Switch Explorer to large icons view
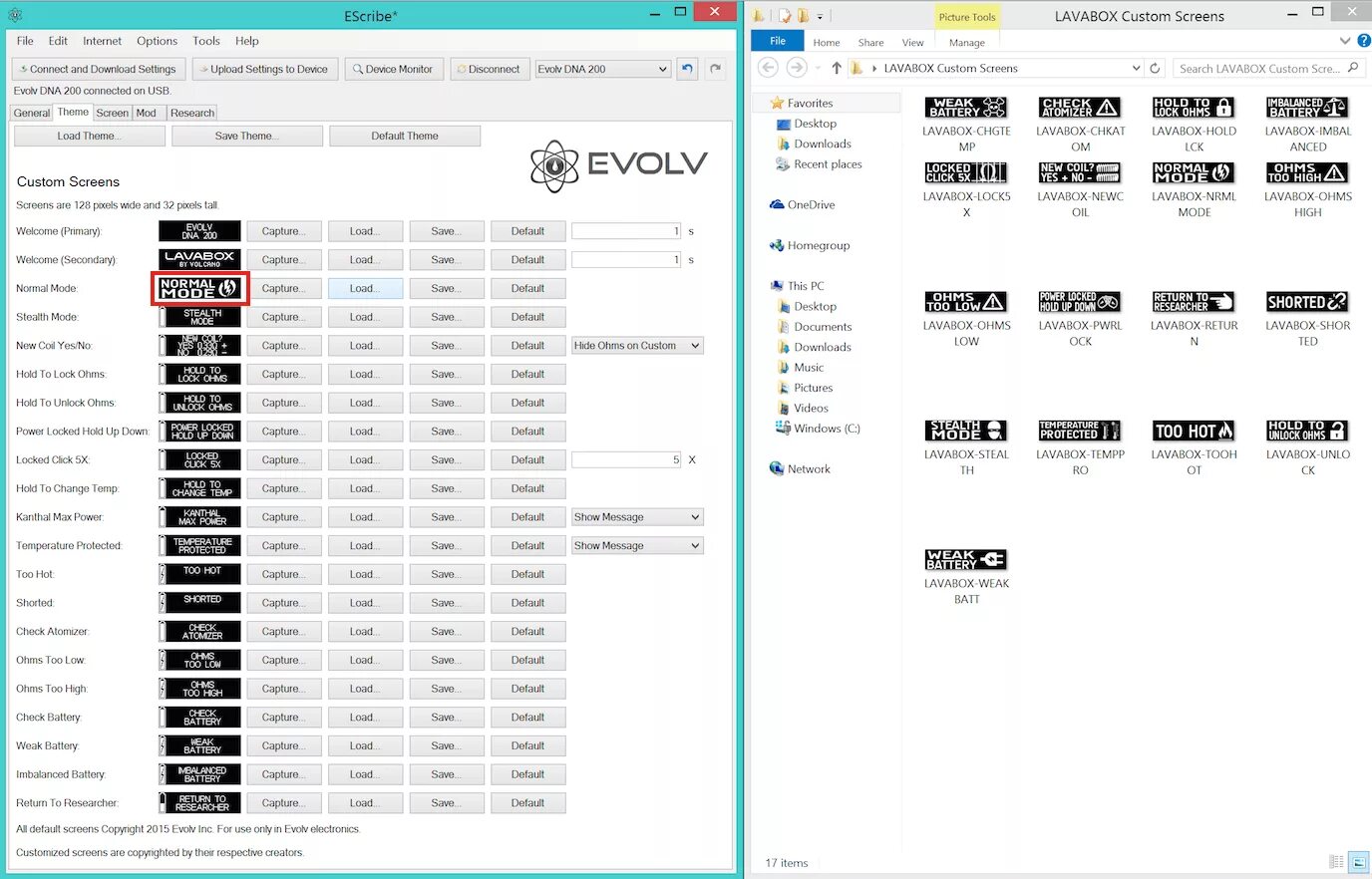Image resolution: width=1372 pixels, height=879 pixels. click(1358, 862)
